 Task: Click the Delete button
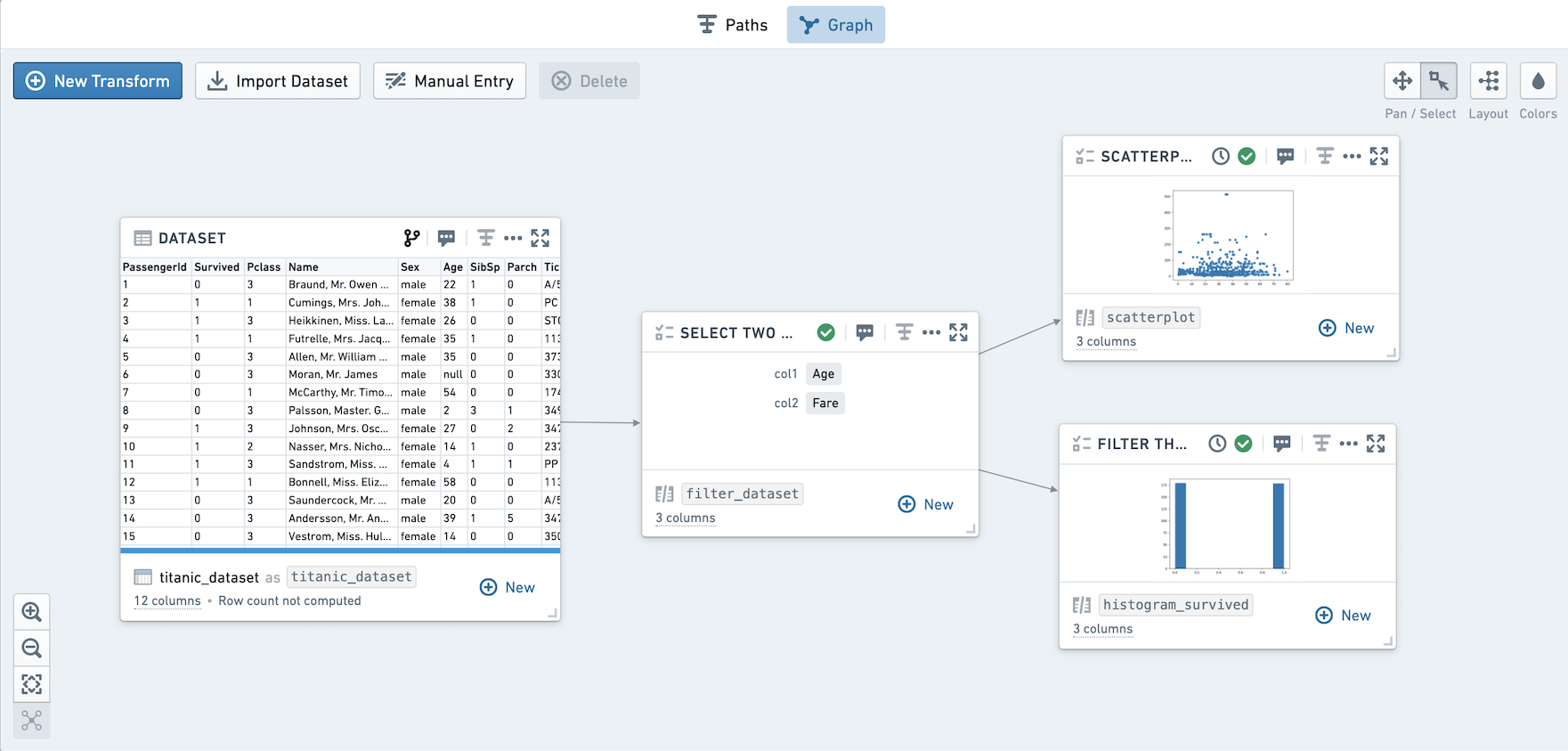click(x=589, y=81)
